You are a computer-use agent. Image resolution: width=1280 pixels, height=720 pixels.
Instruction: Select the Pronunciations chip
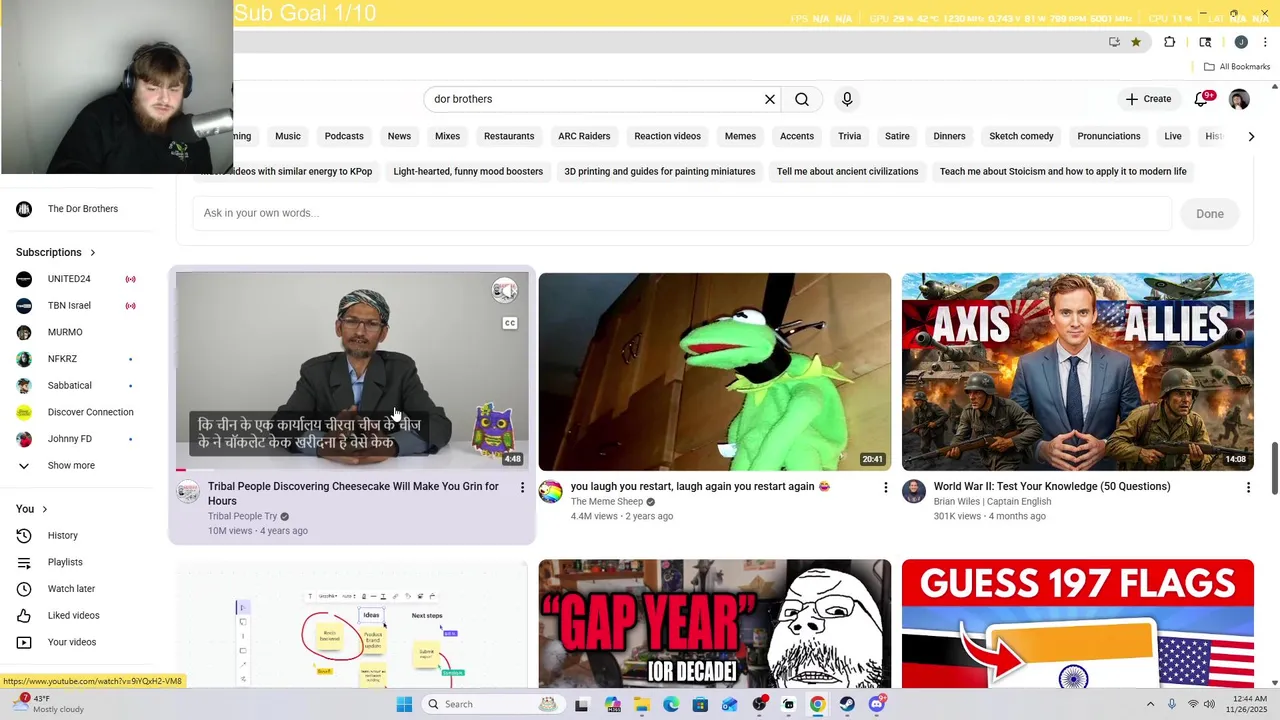(x=1108, y=136)
